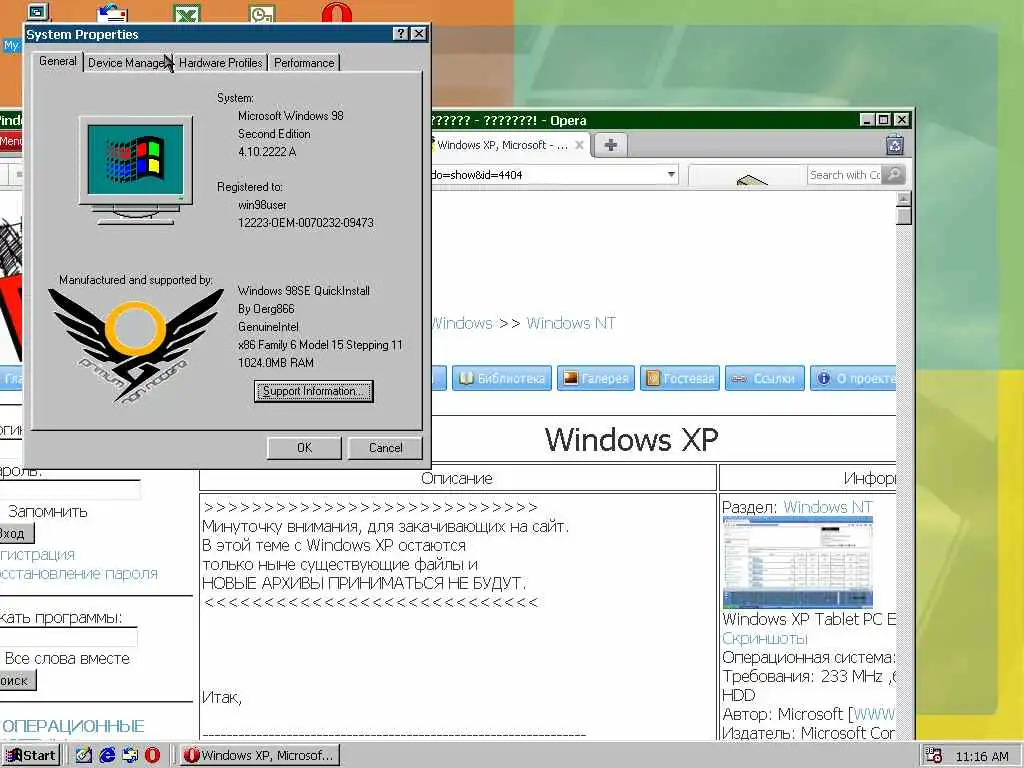Follow the WWW link next to Автор: Microsoft
Viewport: 1024px width, 768px height.
874,714
